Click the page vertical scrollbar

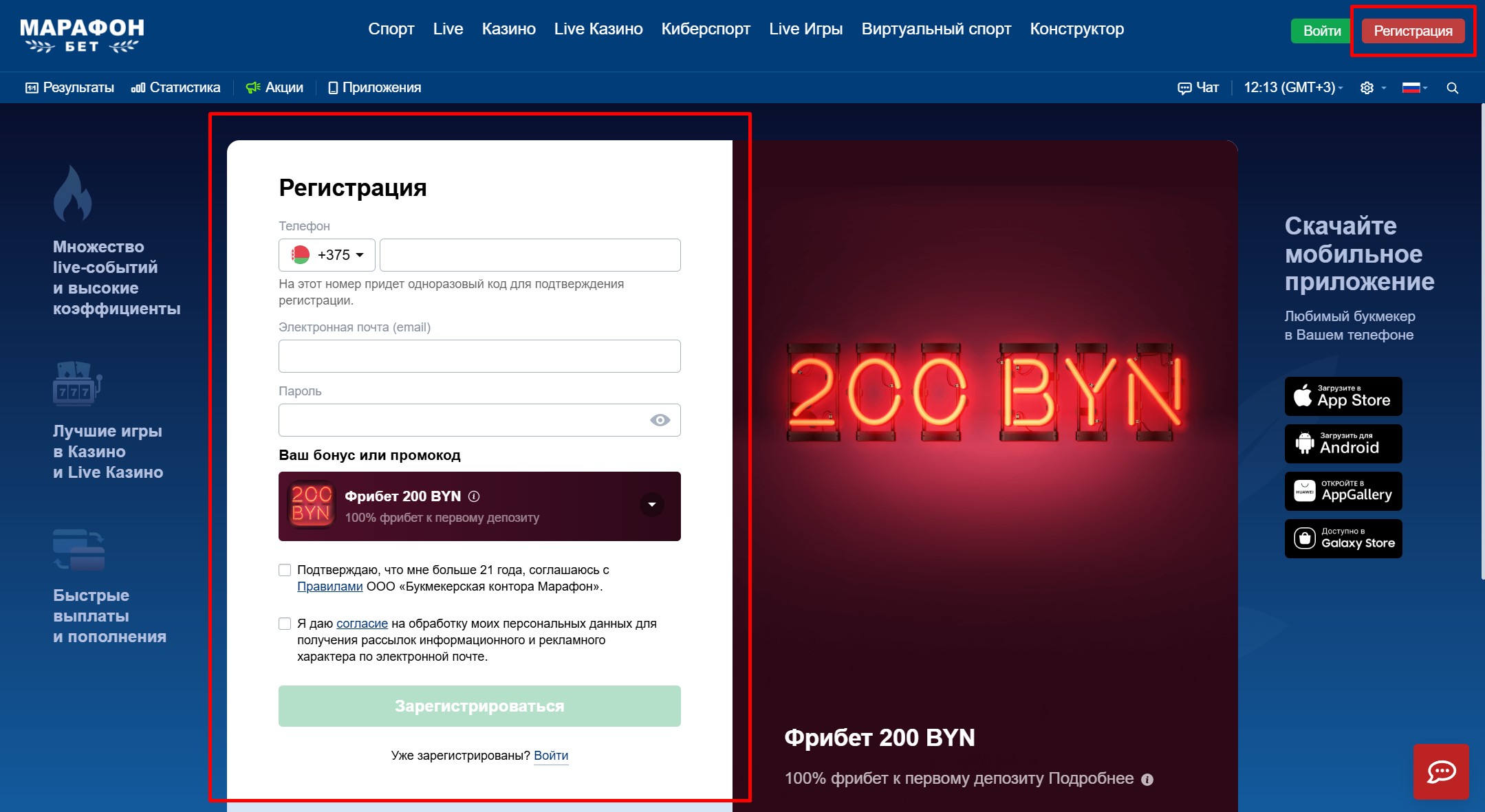coord(1482,341)
